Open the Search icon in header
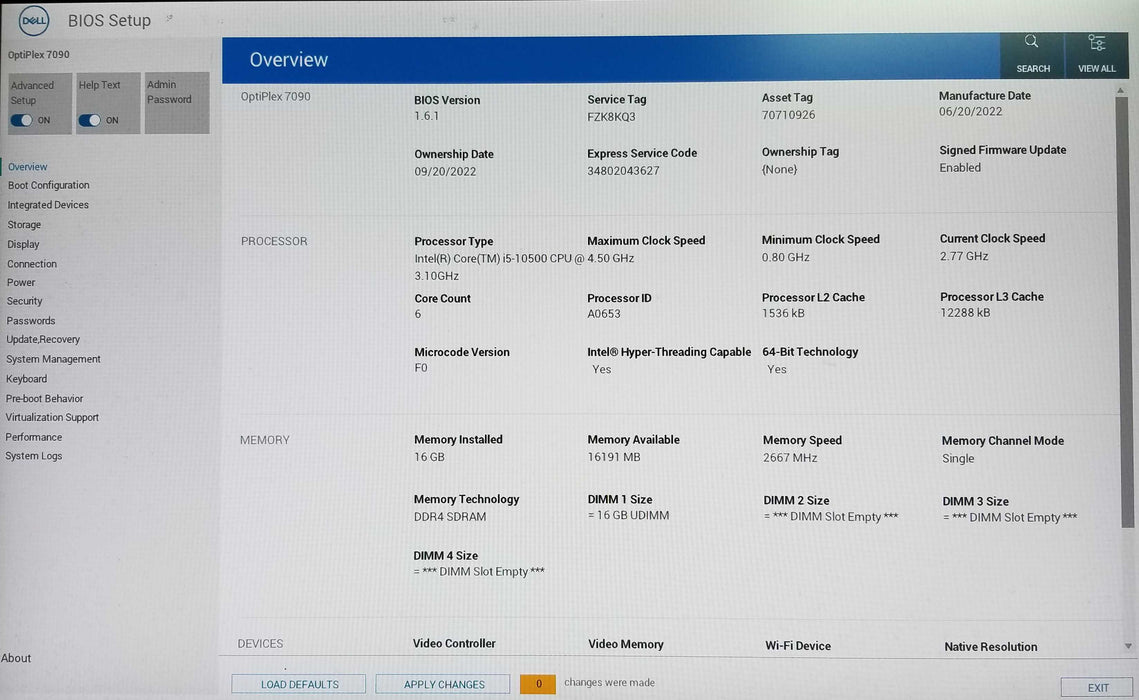This screenshot has height=700, width=1139. (1032, 54)
